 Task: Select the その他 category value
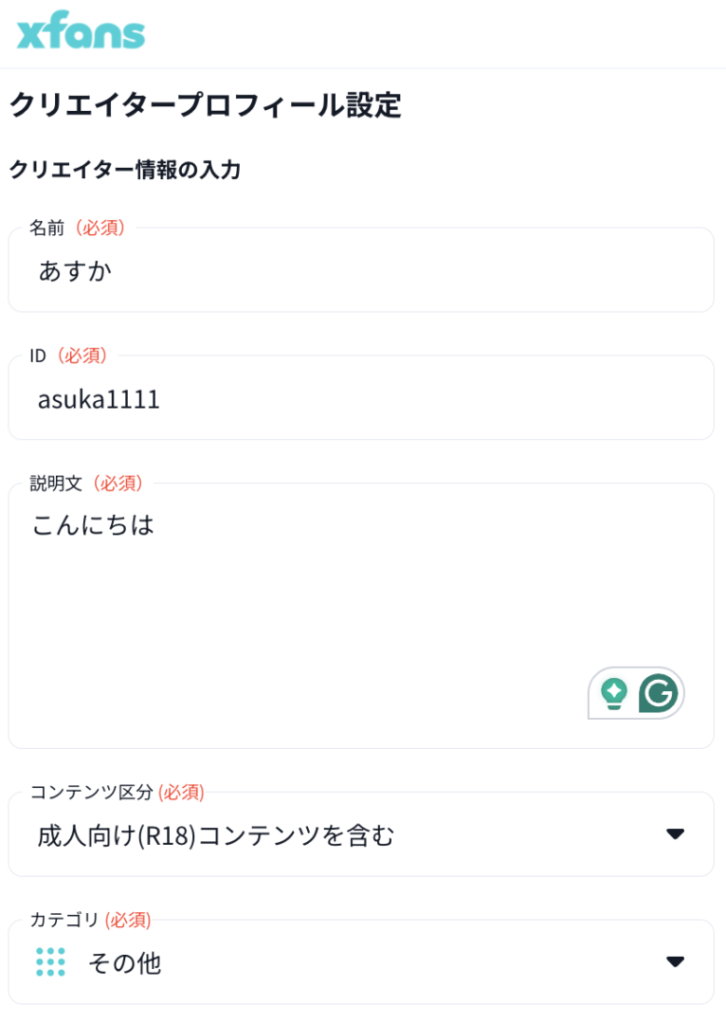[x=125, y=963]
